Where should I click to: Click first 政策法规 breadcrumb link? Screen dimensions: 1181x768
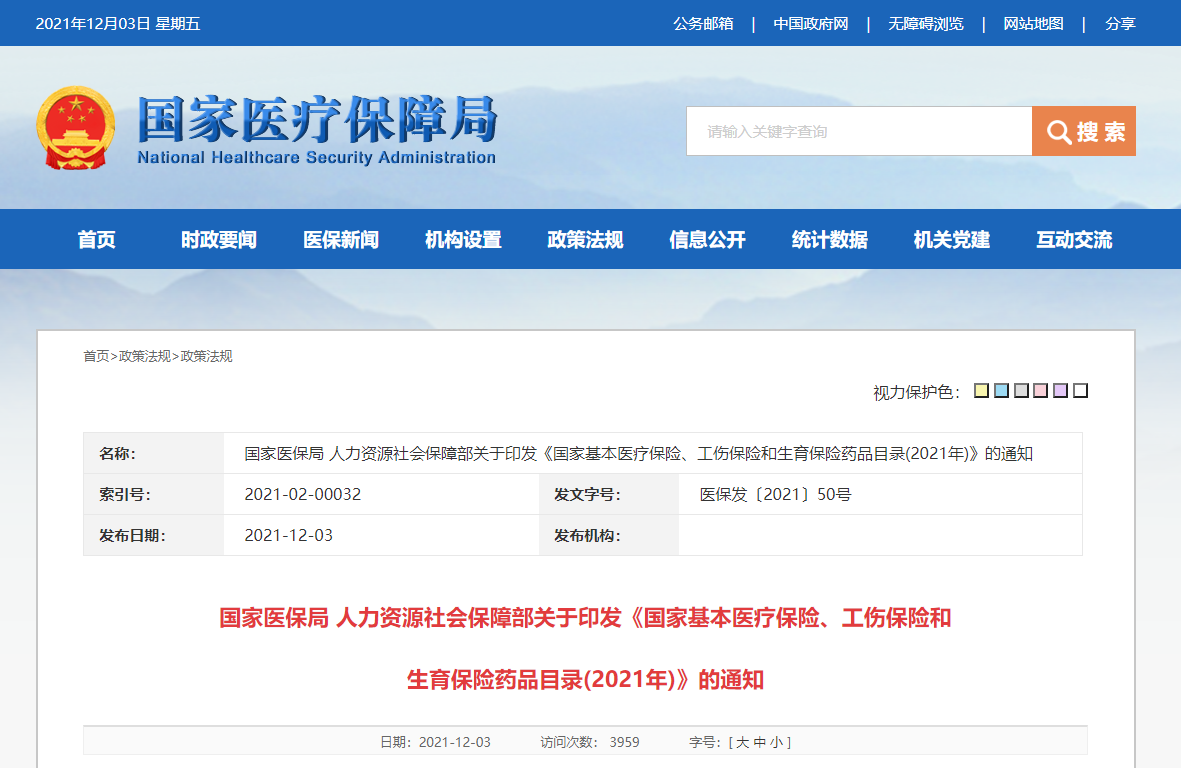tap(145, 356)
